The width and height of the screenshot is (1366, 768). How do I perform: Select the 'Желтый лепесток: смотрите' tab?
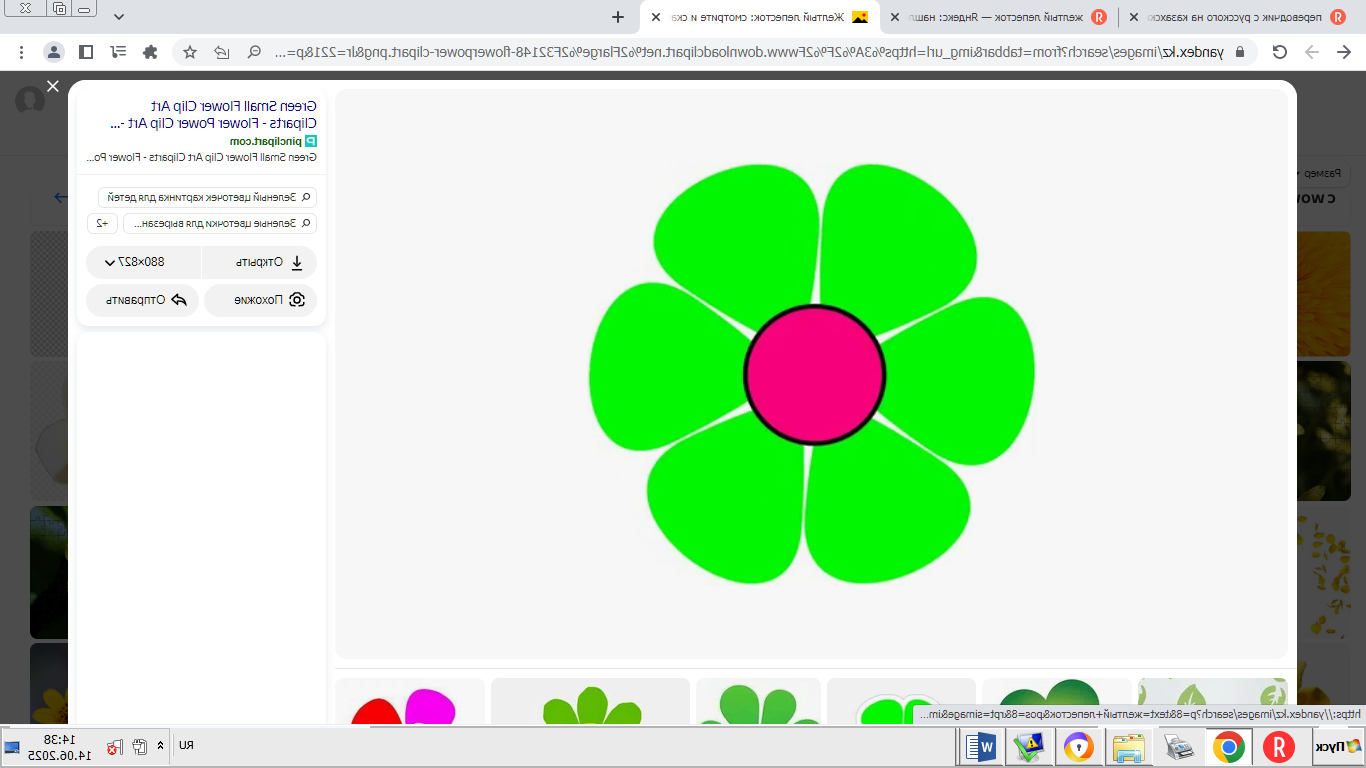[762, 17]
